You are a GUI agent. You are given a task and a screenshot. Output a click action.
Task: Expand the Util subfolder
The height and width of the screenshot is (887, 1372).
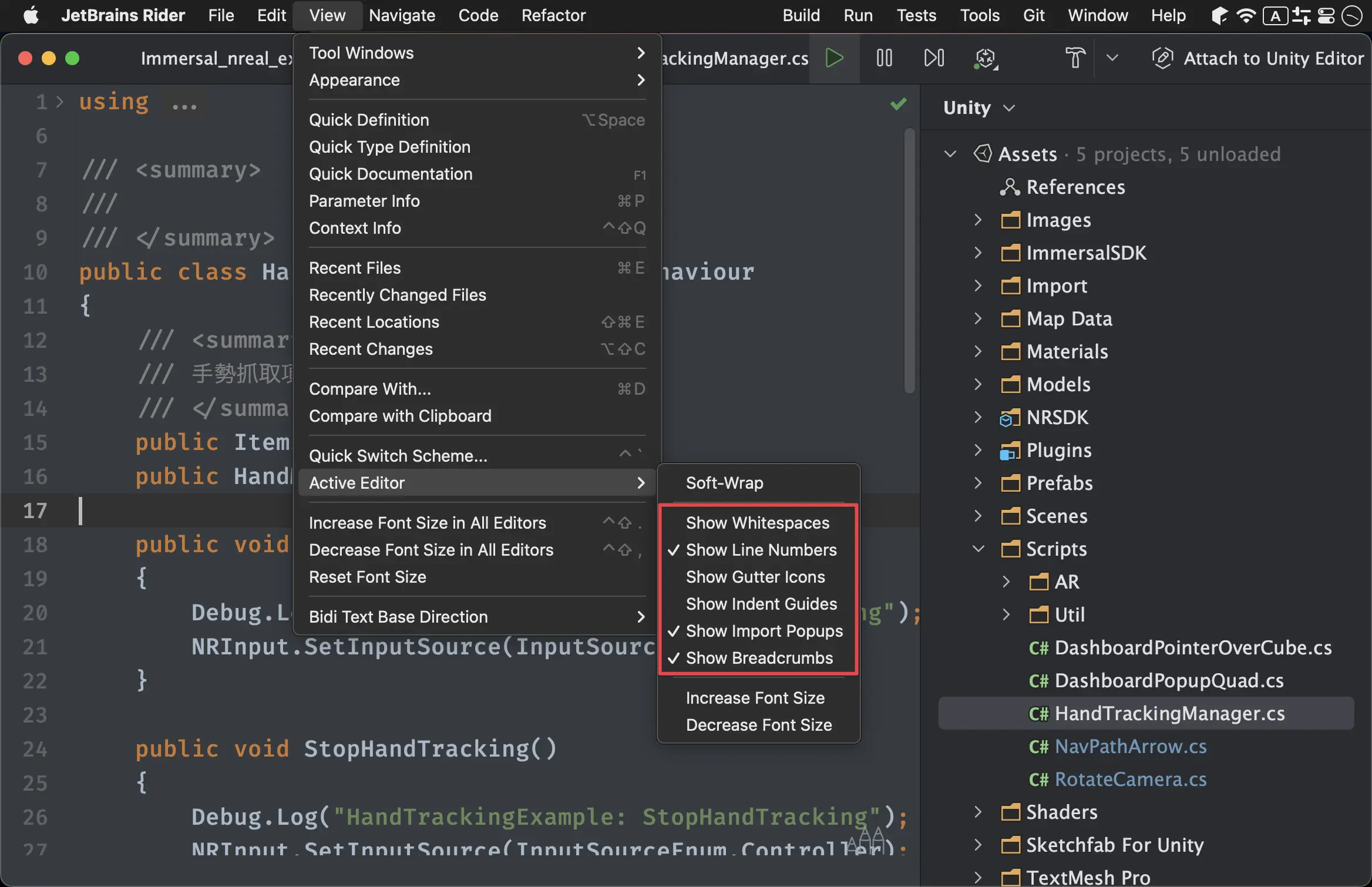[x=1006, y=614]
